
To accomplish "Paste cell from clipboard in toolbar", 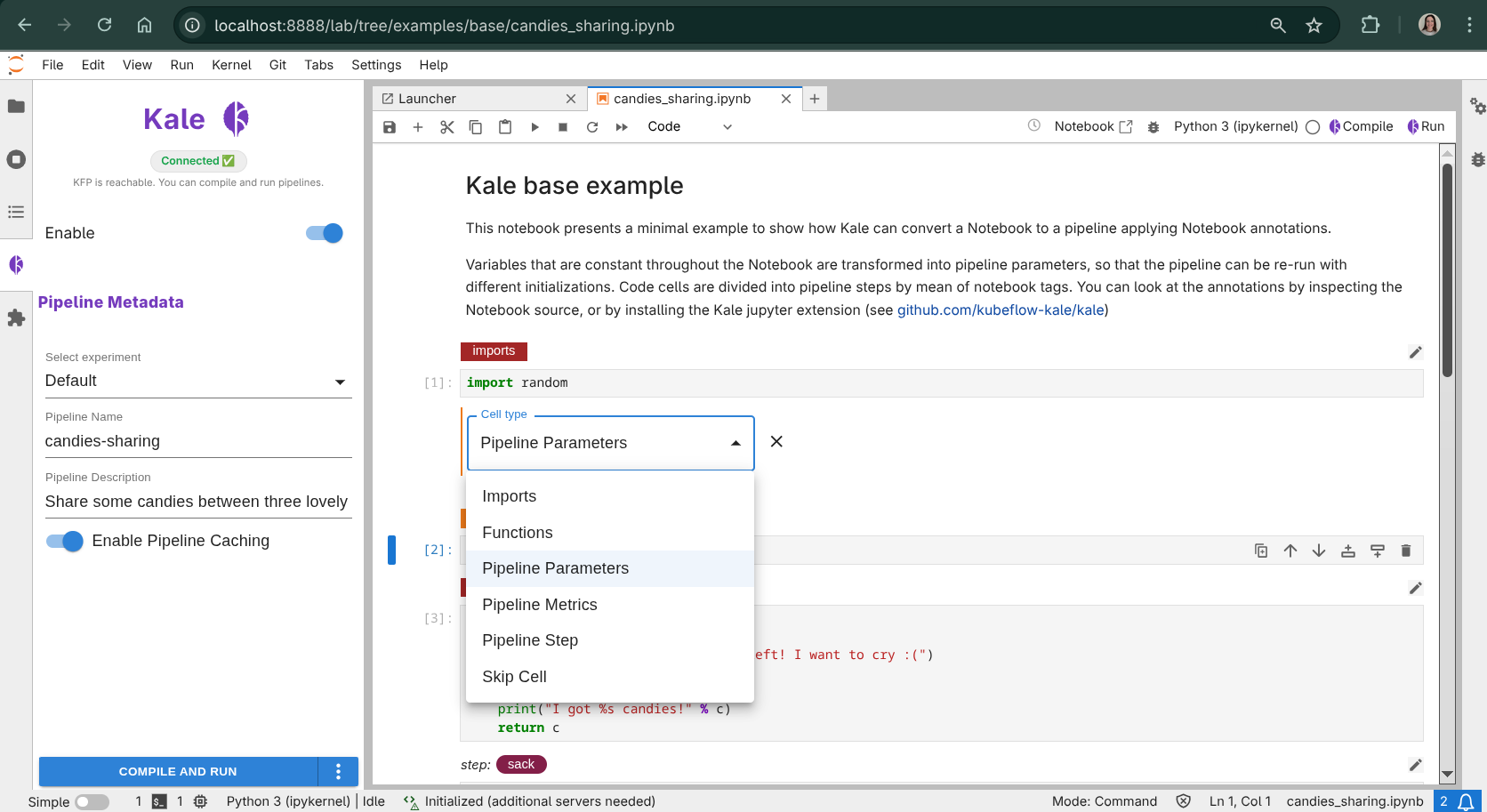I will [x=505, y=126].
